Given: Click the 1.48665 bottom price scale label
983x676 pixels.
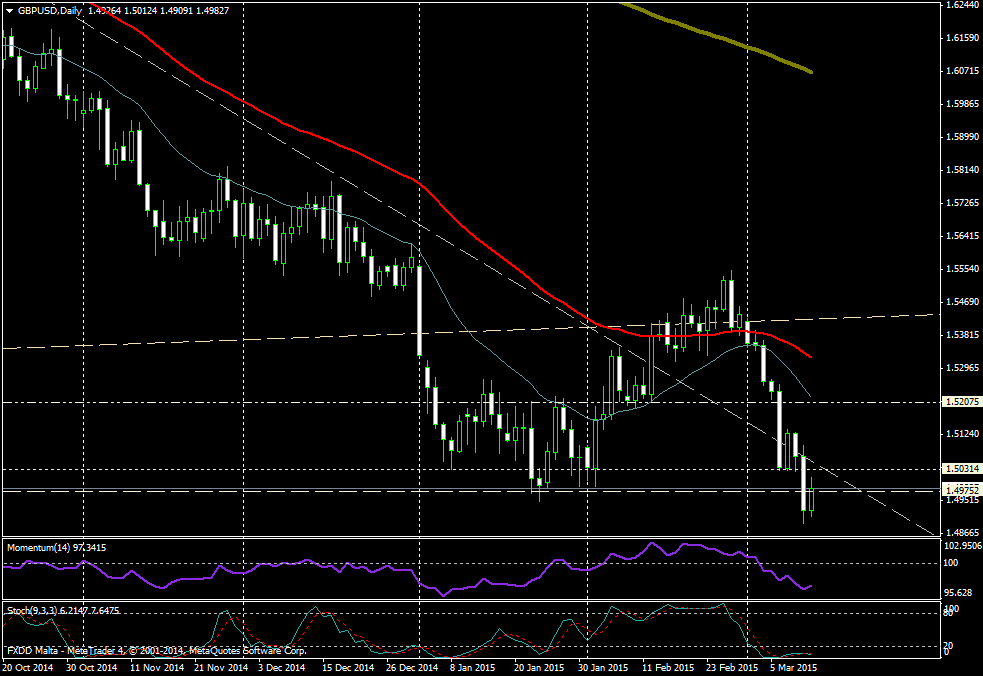Looking at the screenshot, I should coord(961,533).
